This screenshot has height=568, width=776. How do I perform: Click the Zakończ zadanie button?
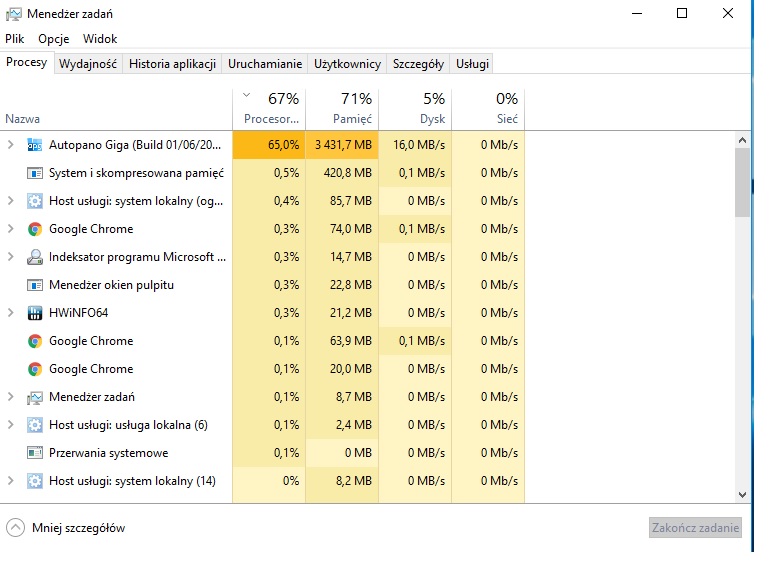click(695, 528)
